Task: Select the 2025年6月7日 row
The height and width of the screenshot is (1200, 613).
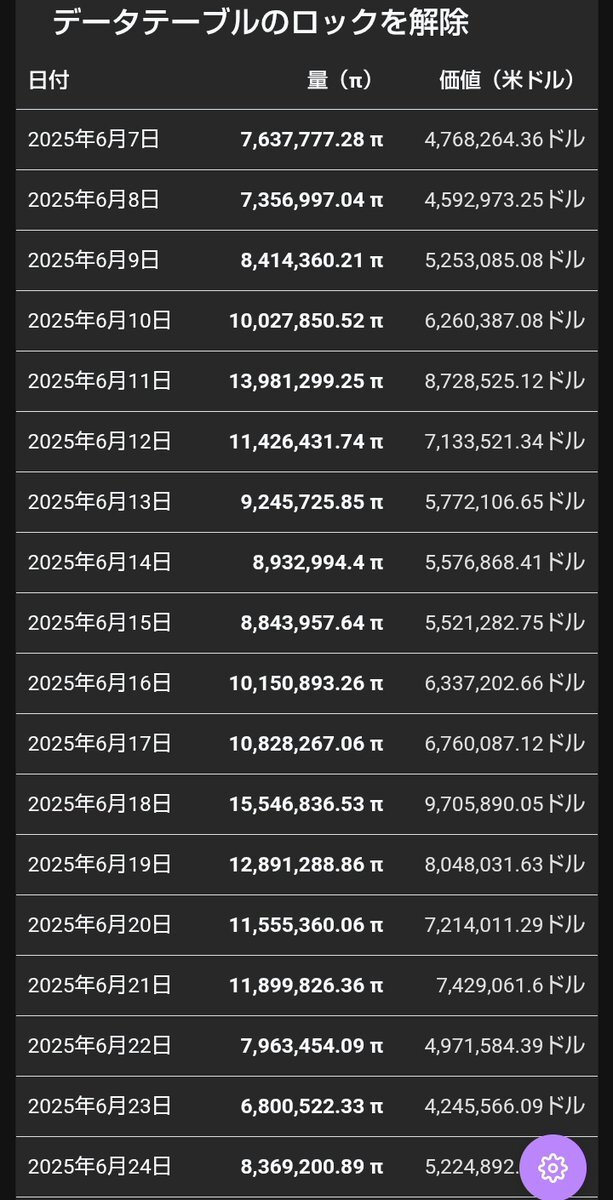Action: pos(306,140)
